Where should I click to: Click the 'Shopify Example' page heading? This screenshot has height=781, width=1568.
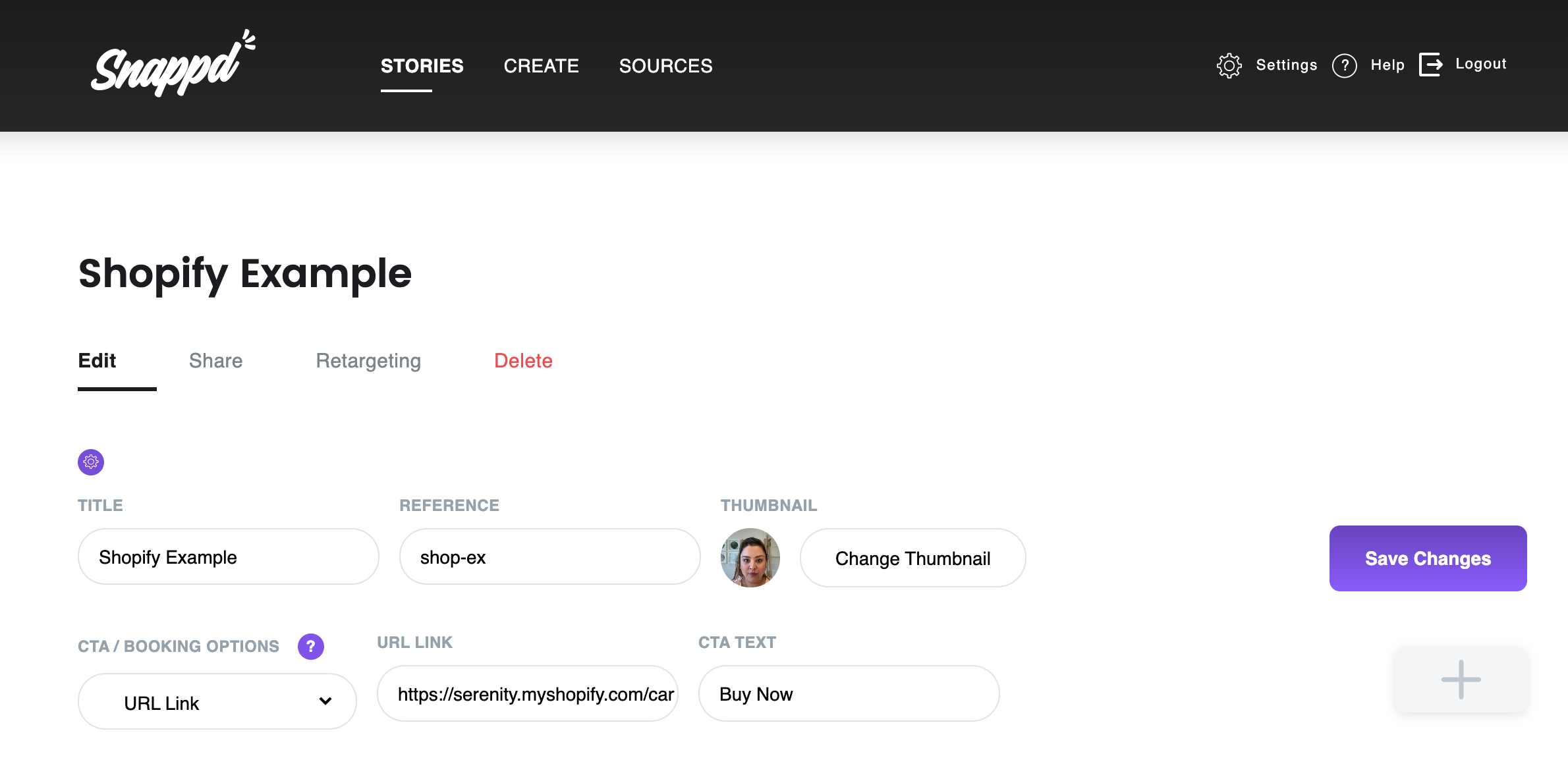244,274
